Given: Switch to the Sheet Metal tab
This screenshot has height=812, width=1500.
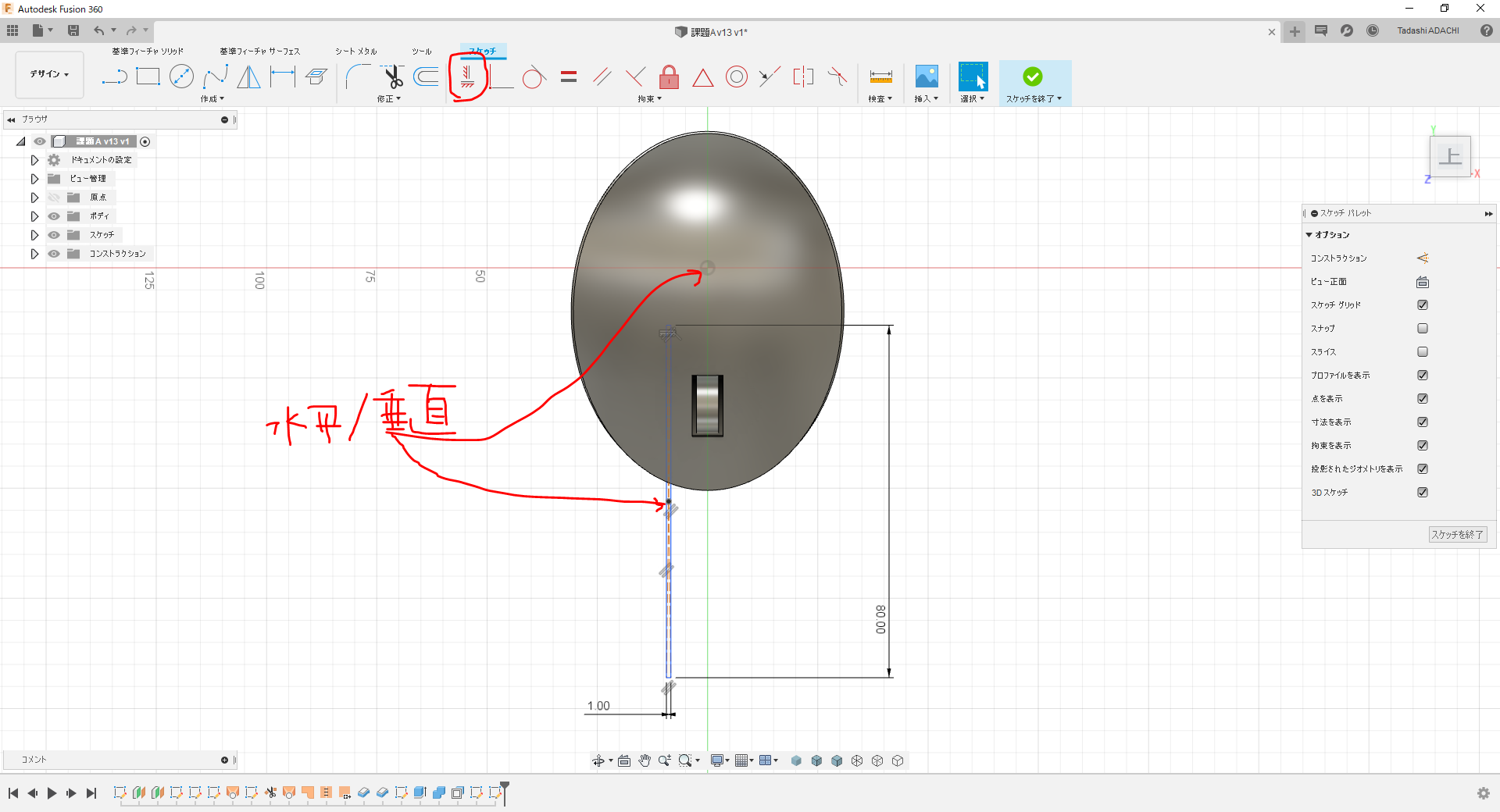Looking at the screenshot, I should coord(355,52).
